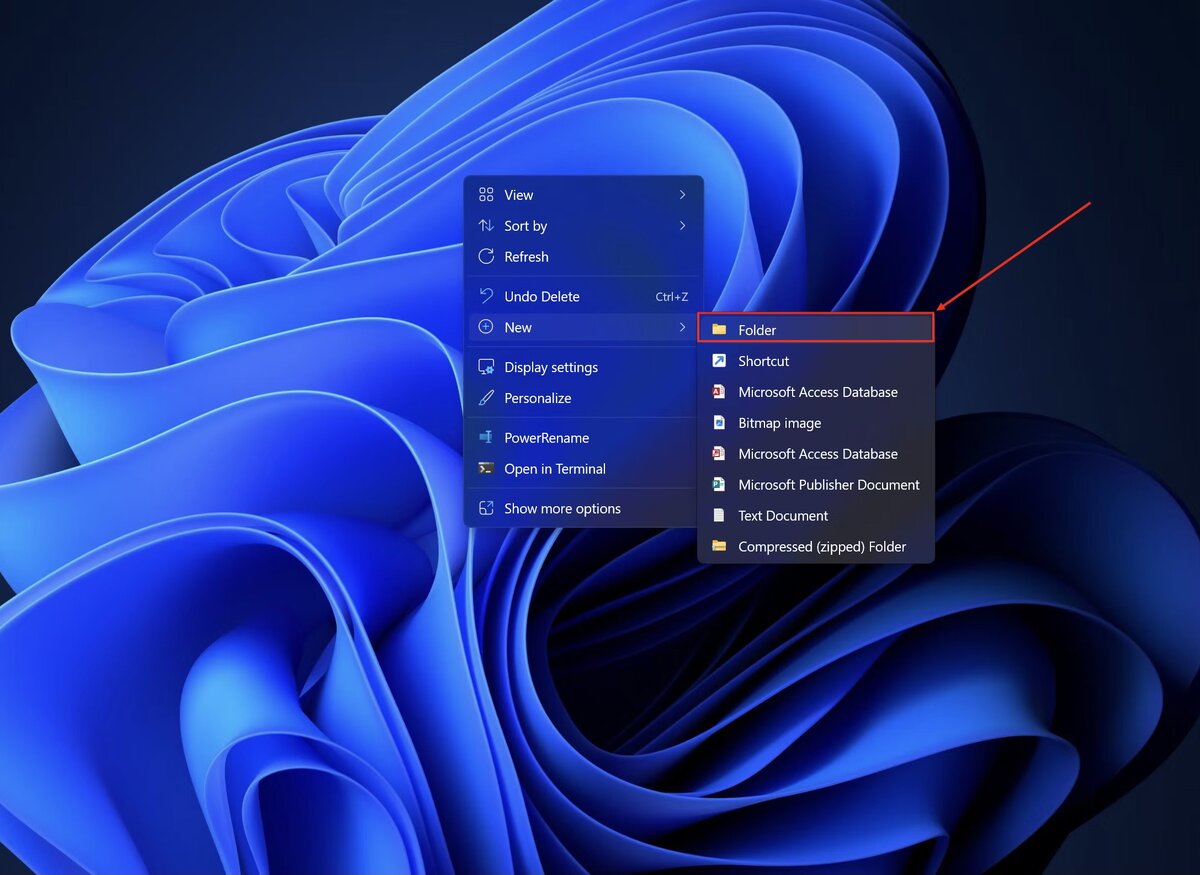Open the Sort by submenu
This screenshot has height=875, width=1200.
pos(583,226)
